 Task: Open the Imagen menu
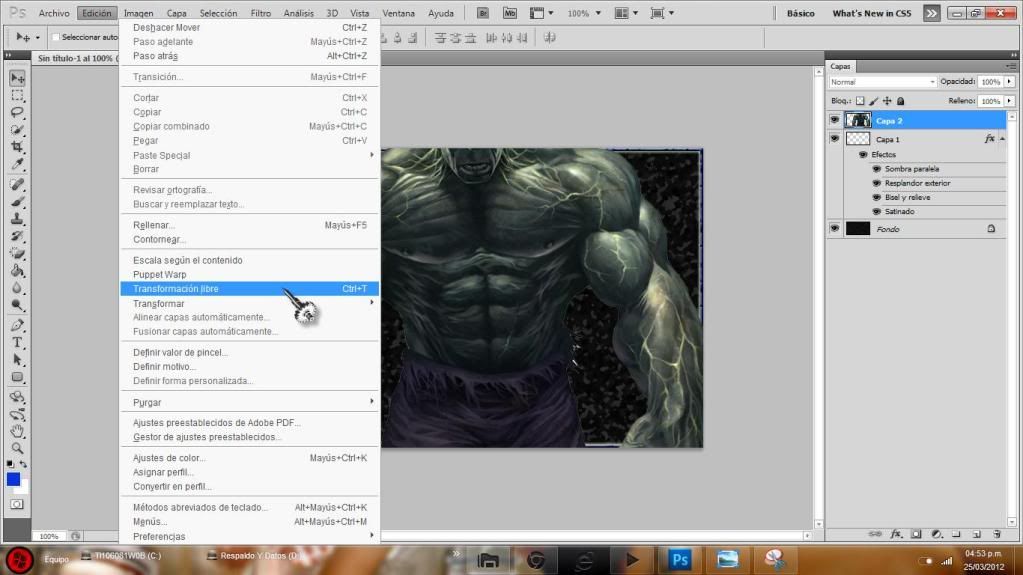tap(138, 13)
